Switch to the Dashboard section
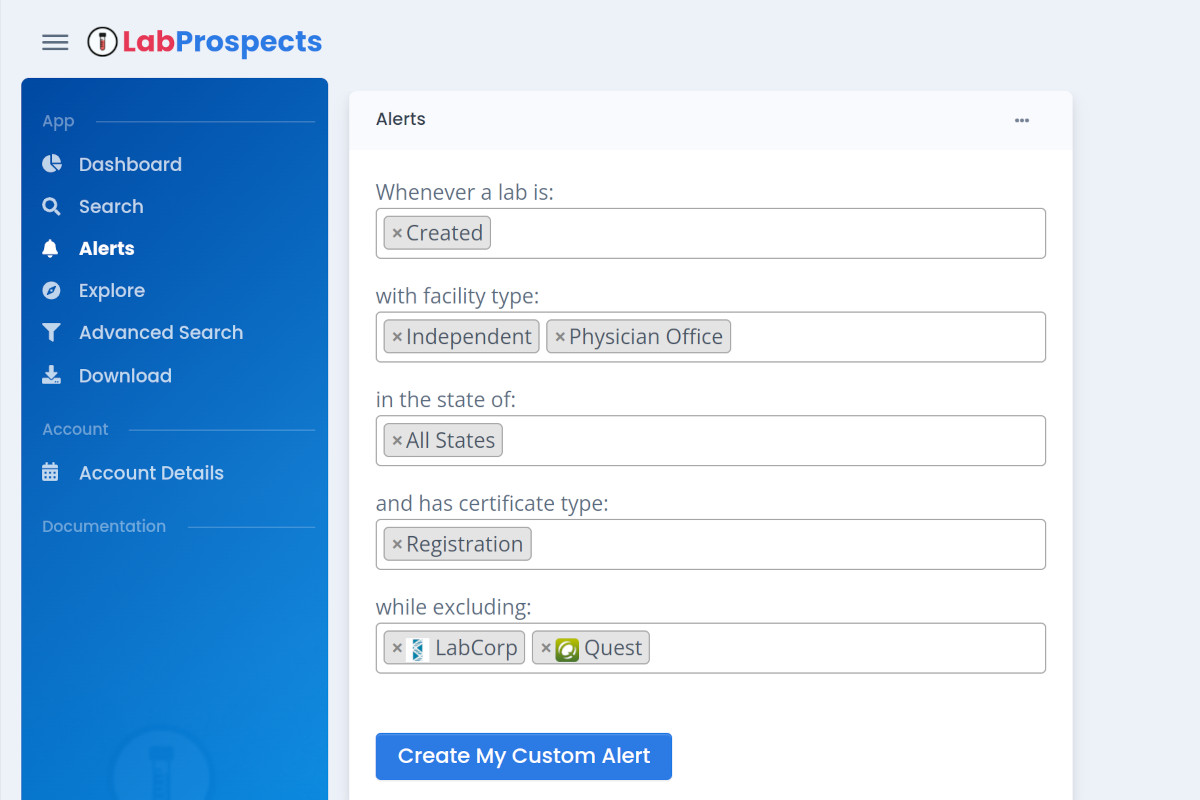The image size is (1200, 800). [130, 164]
